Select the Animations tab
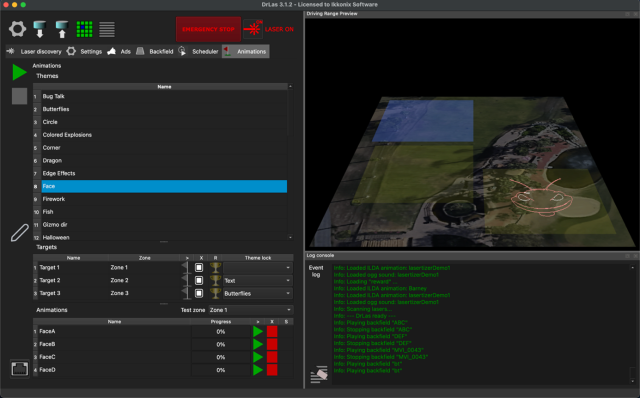This screenshot has height=398, width=640. 246,51
